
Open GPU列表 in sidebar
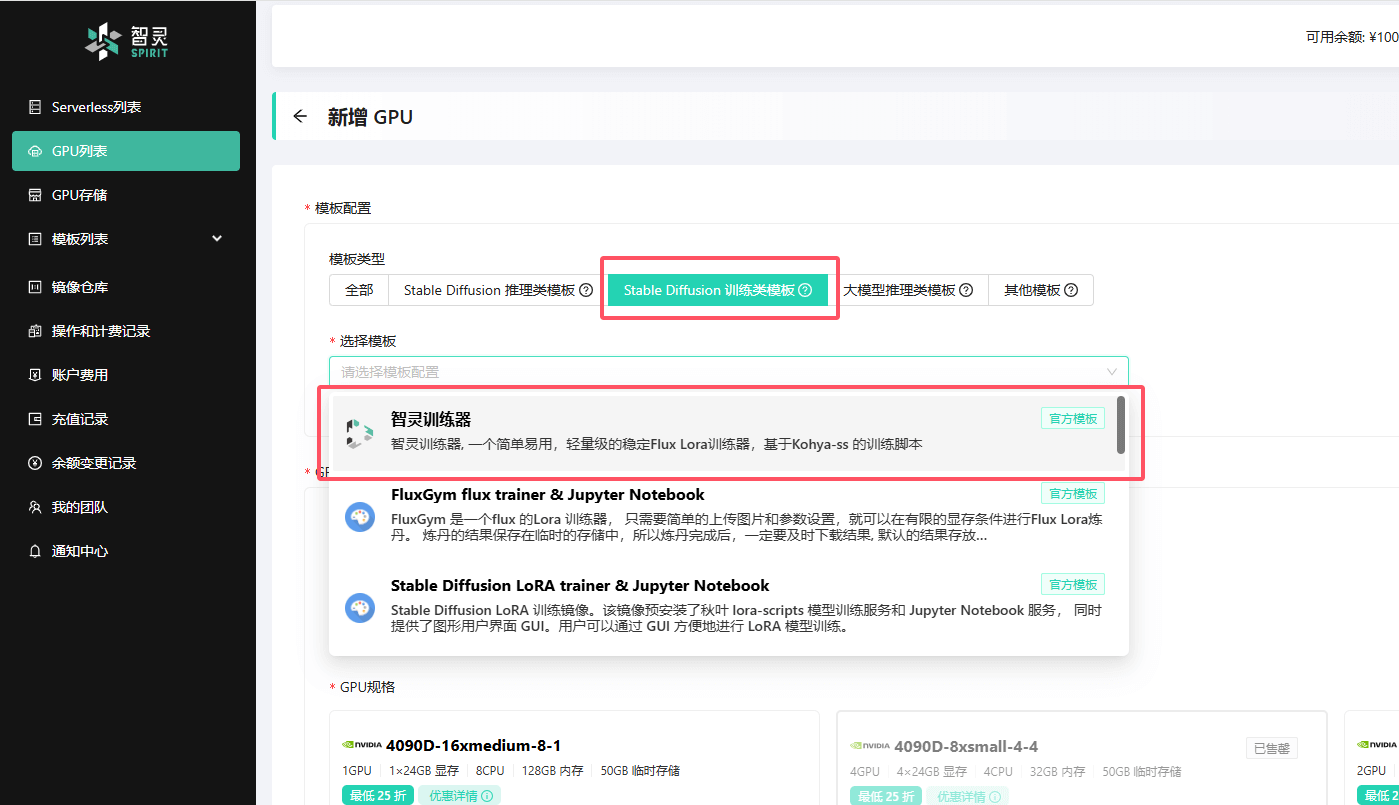(x=126, y=151)
